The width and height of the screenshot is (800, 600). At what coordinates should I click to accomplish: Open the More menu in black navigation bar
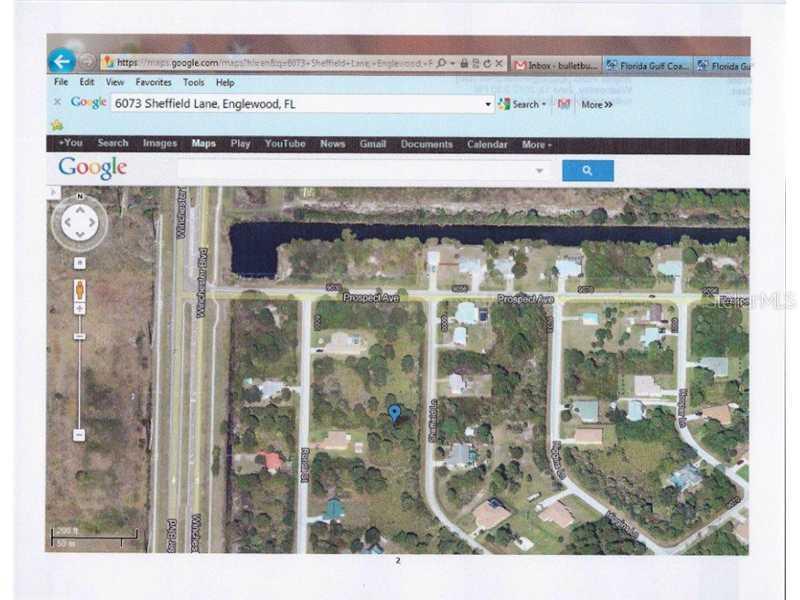pos(536,144)
